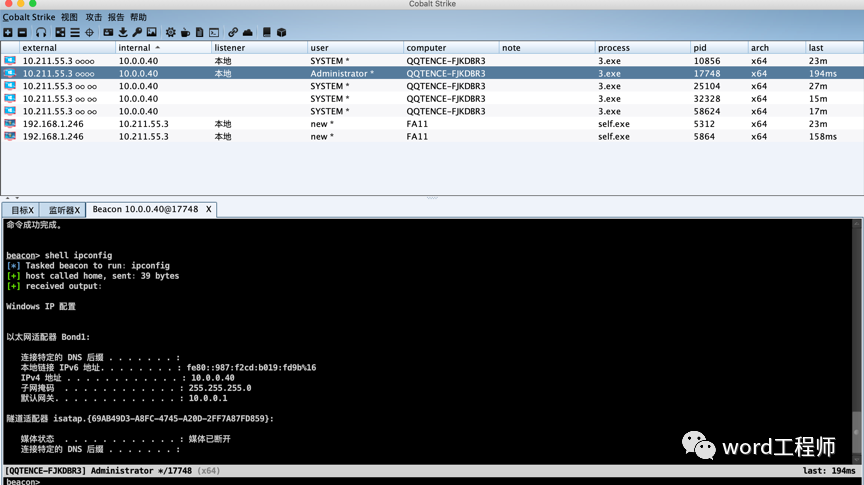This screenshot has width=864, height=485.
Task: Click the beacon icon in the pid 25104 row
Action: (10, 86)
